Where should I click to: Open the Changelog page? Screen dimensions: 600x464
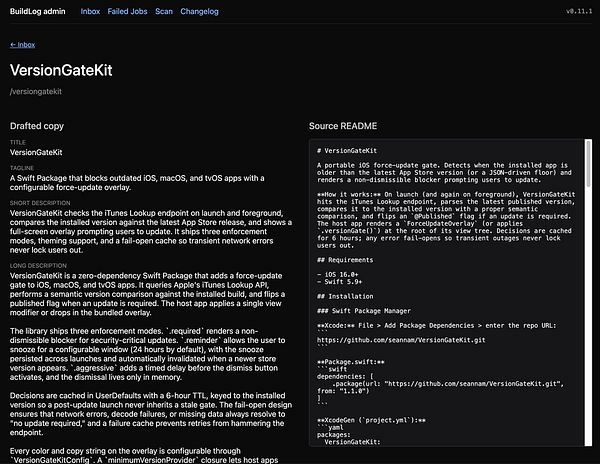coord(199,11)
